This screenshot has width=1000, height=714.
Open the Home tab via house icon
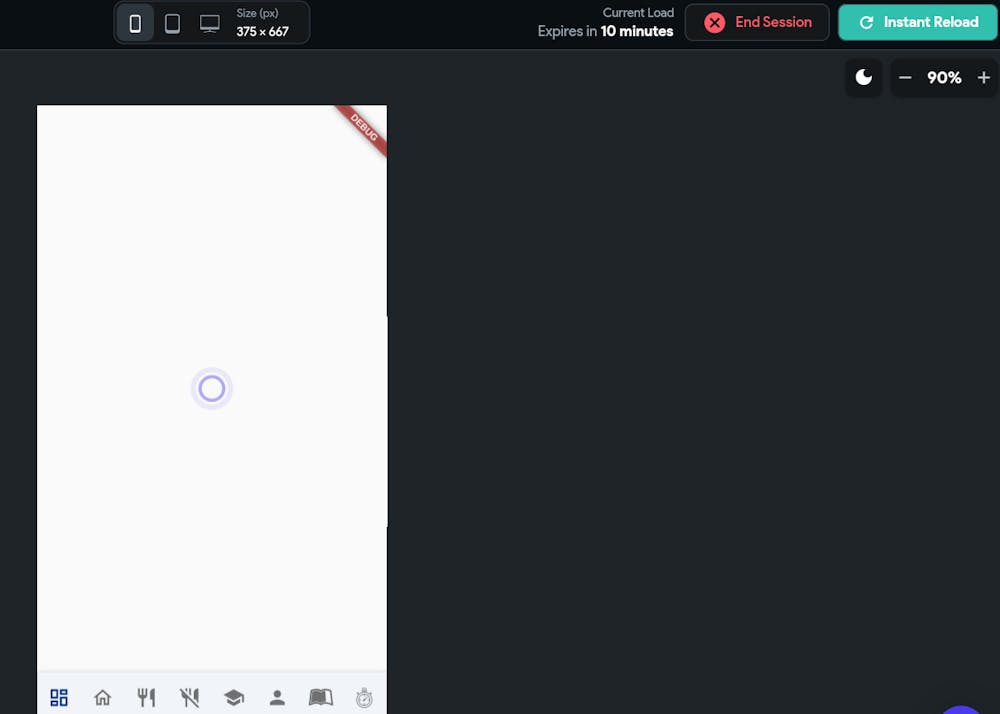pos(102,697)
